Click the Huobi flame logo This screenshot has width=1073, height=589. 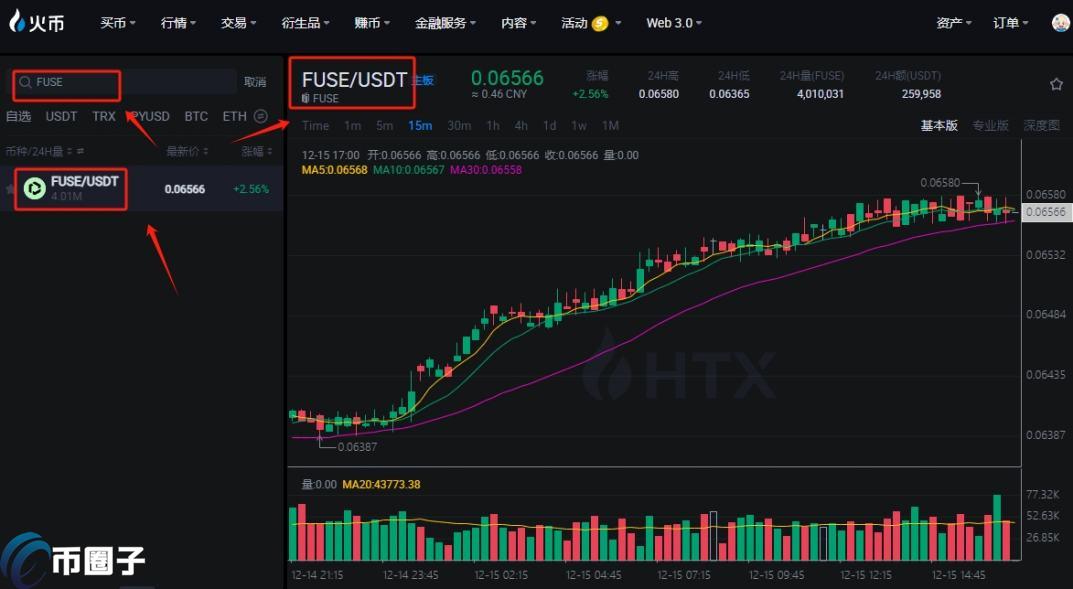tap(17, 21)
